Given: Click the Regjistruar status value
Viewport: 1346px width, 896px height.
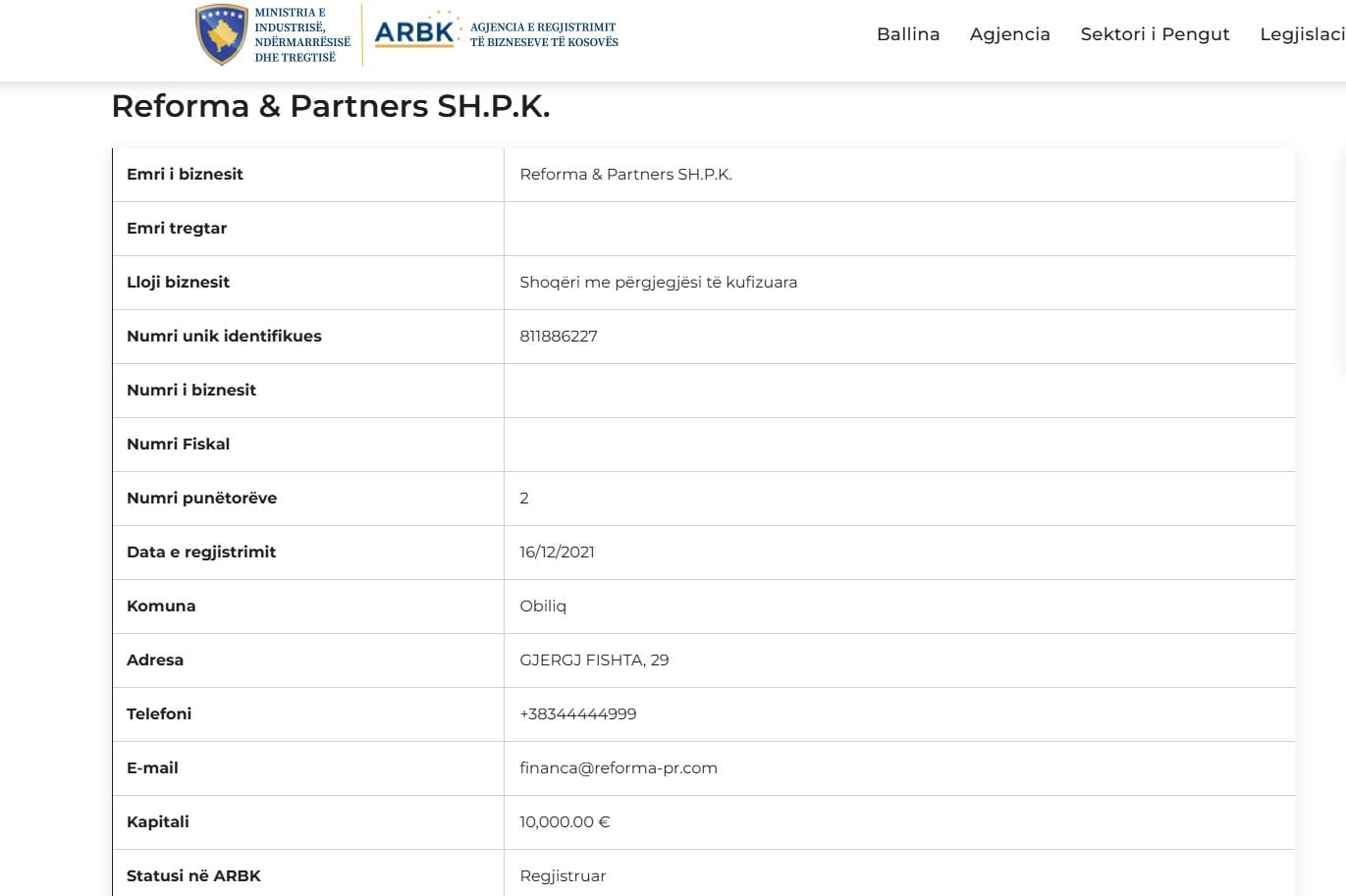Looking at the screenshot, I should (x=562, y=876).
